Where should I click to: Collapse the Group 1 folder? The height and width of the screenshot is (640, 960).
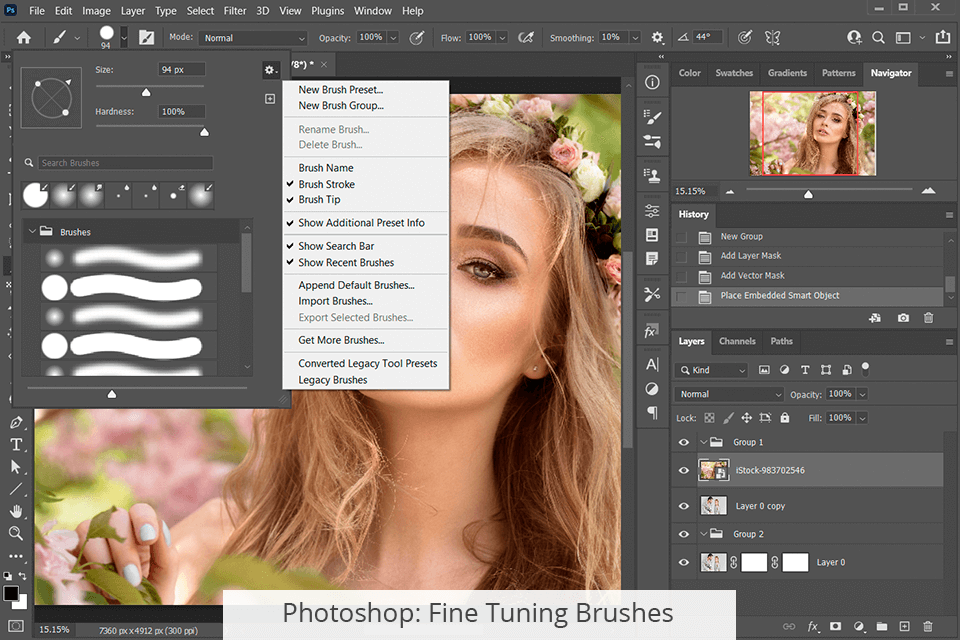point(704,442)
